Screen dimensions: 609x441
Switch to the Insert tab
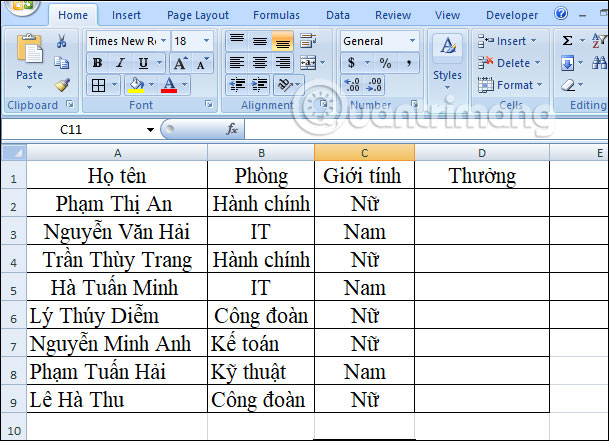pos(126,15)
